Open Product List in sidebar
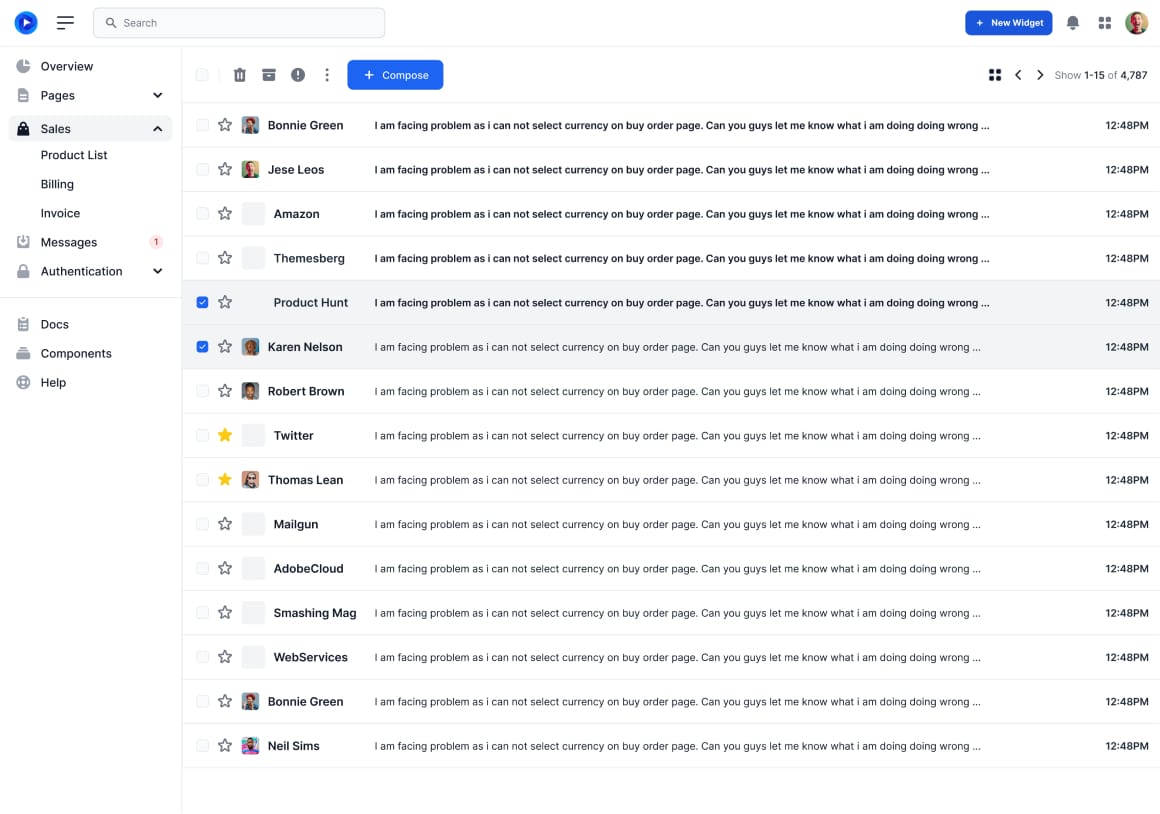 click(74, 155)
